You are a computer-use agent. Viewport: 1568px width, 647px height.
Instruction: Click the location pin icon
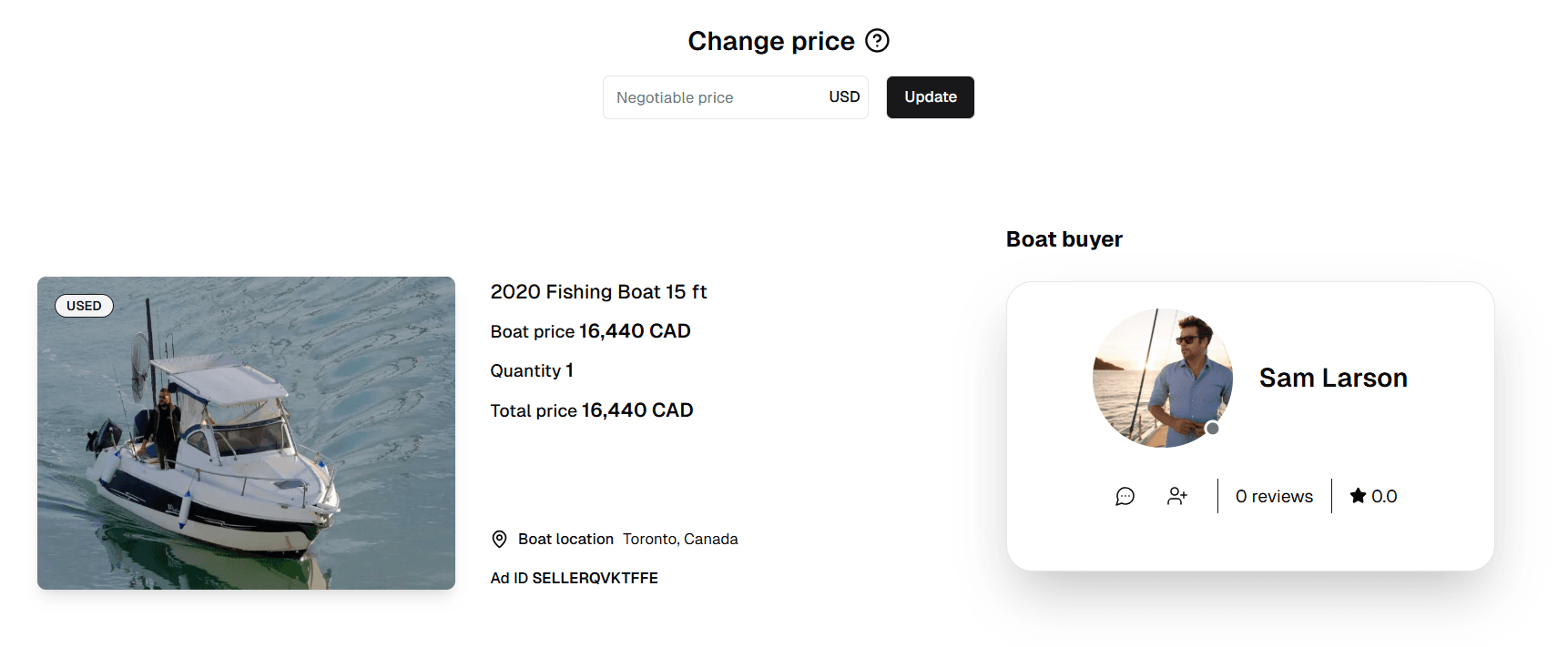[x=499, y=539]
